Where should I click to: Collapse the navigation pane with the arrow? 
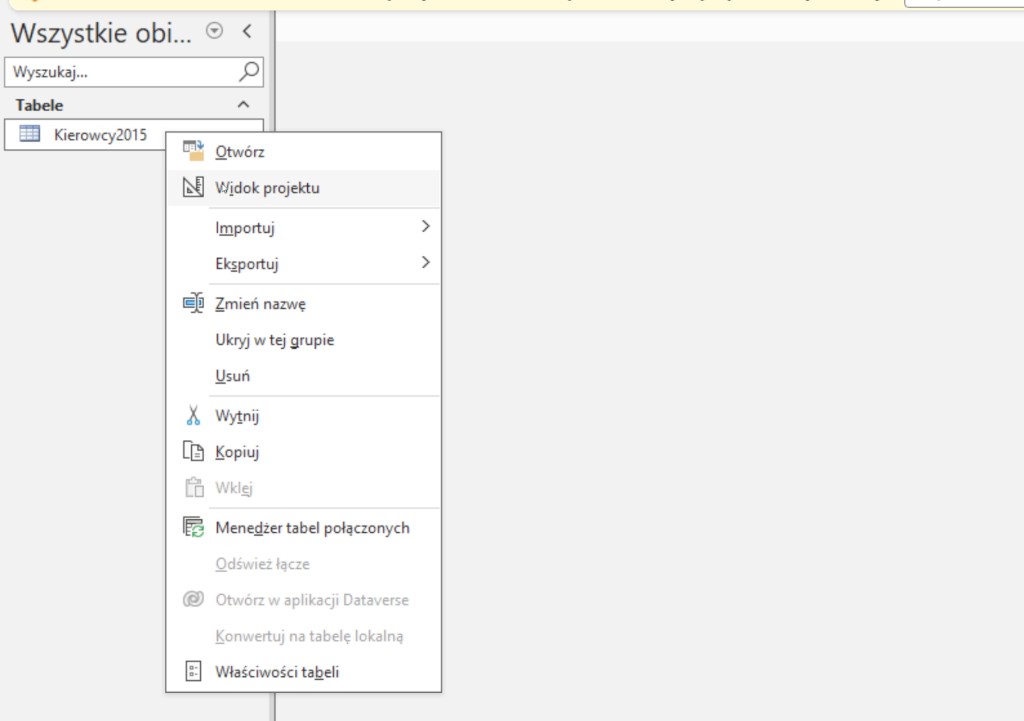(247, 31)
